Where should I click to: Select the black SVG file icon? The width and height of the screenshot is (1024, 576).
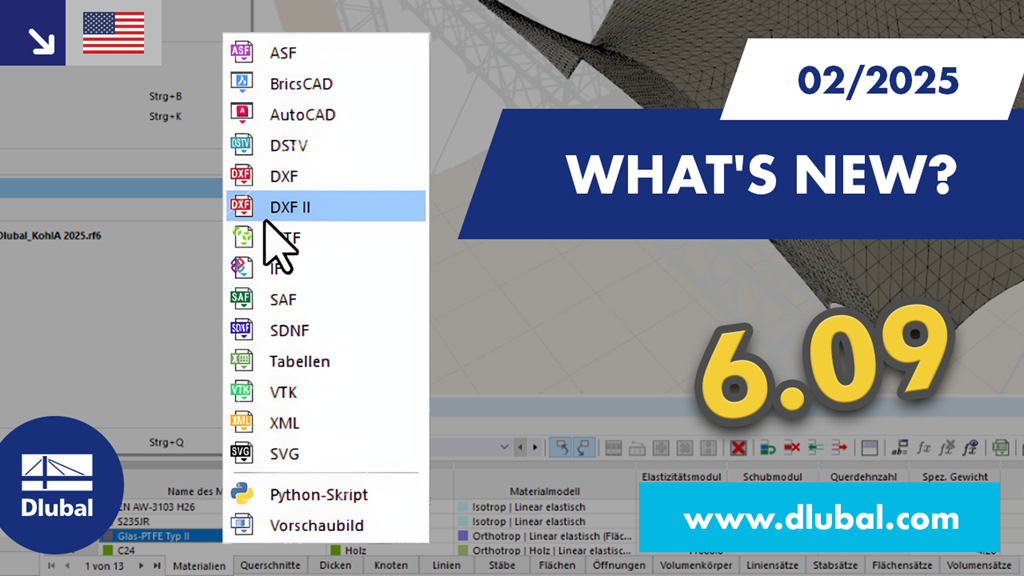click(242, 453)
